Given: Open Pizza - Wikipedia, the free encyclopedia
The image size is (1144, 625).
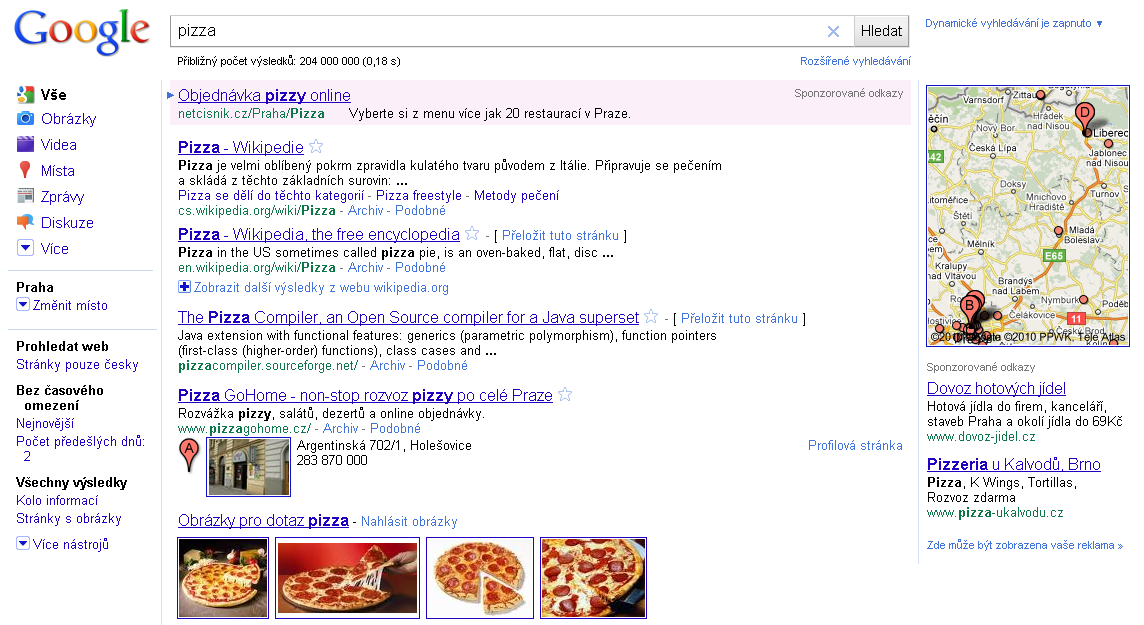Looking at the screenshot, I should point(319,234).
